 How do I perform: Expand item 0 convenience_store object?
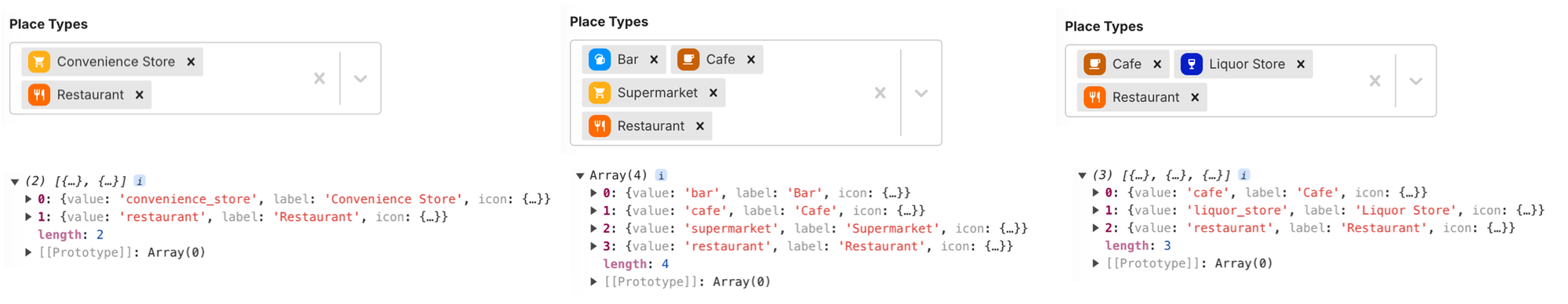coord(29,199)
